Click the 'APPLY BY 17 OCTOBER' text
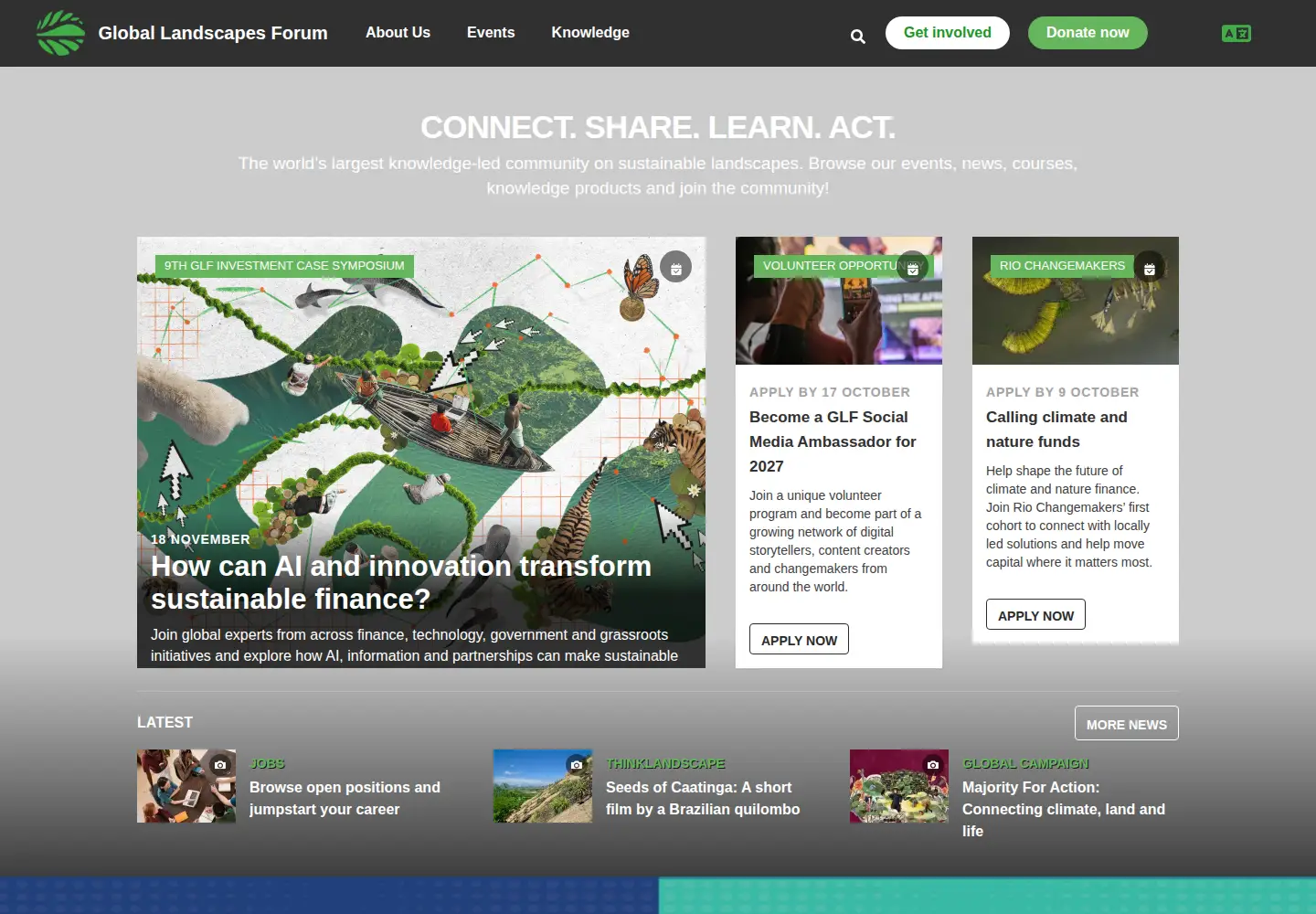The image size is (1316, 914). (x=830, y=392)
